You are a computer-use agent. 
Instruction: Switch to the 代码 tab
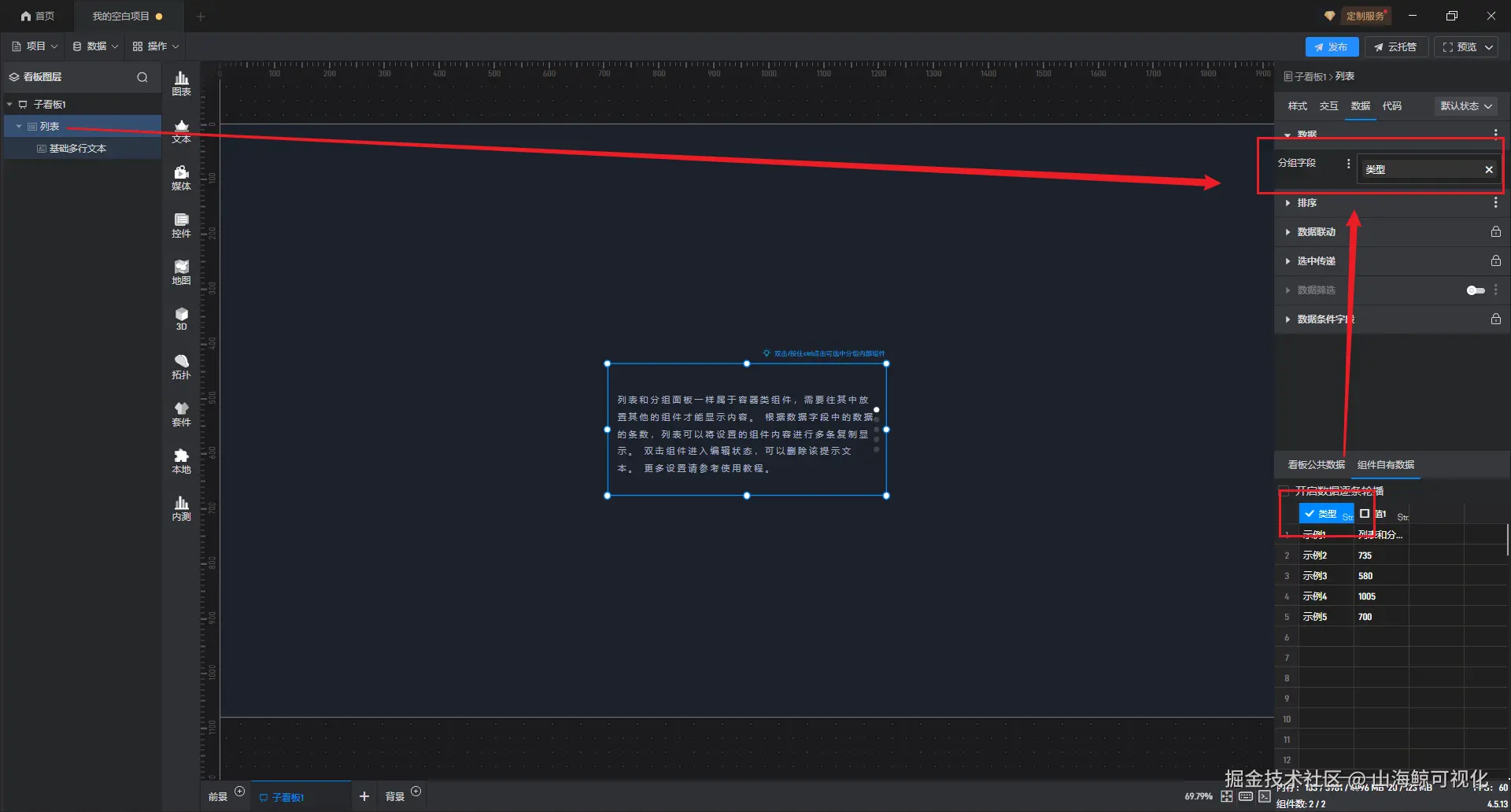(x=1391, y=106)
